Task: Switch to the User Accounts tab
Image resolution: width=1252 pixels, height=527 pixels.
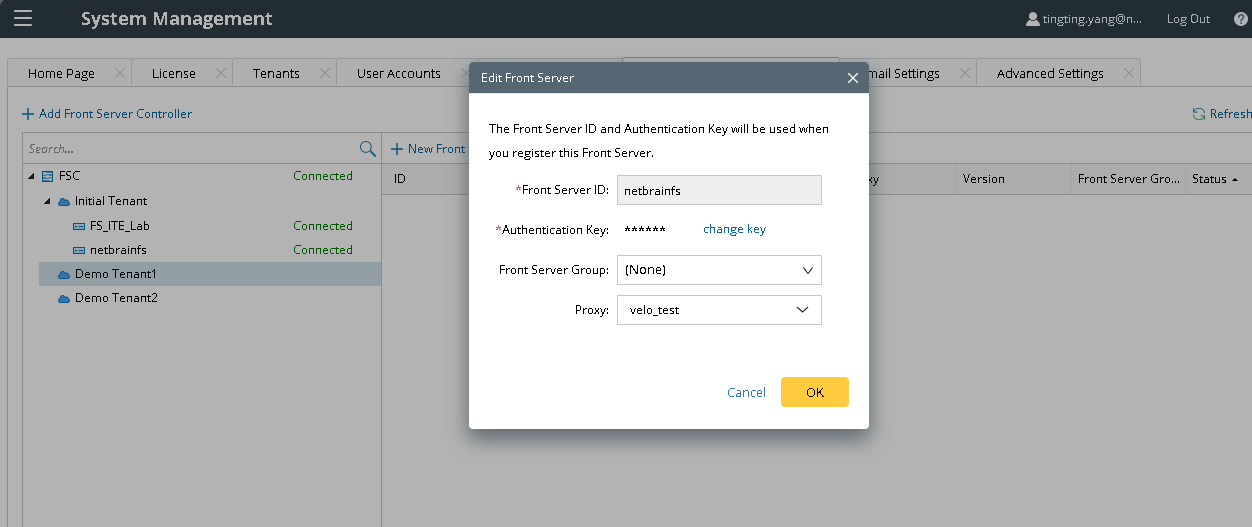Action: [x=398, y=73]
